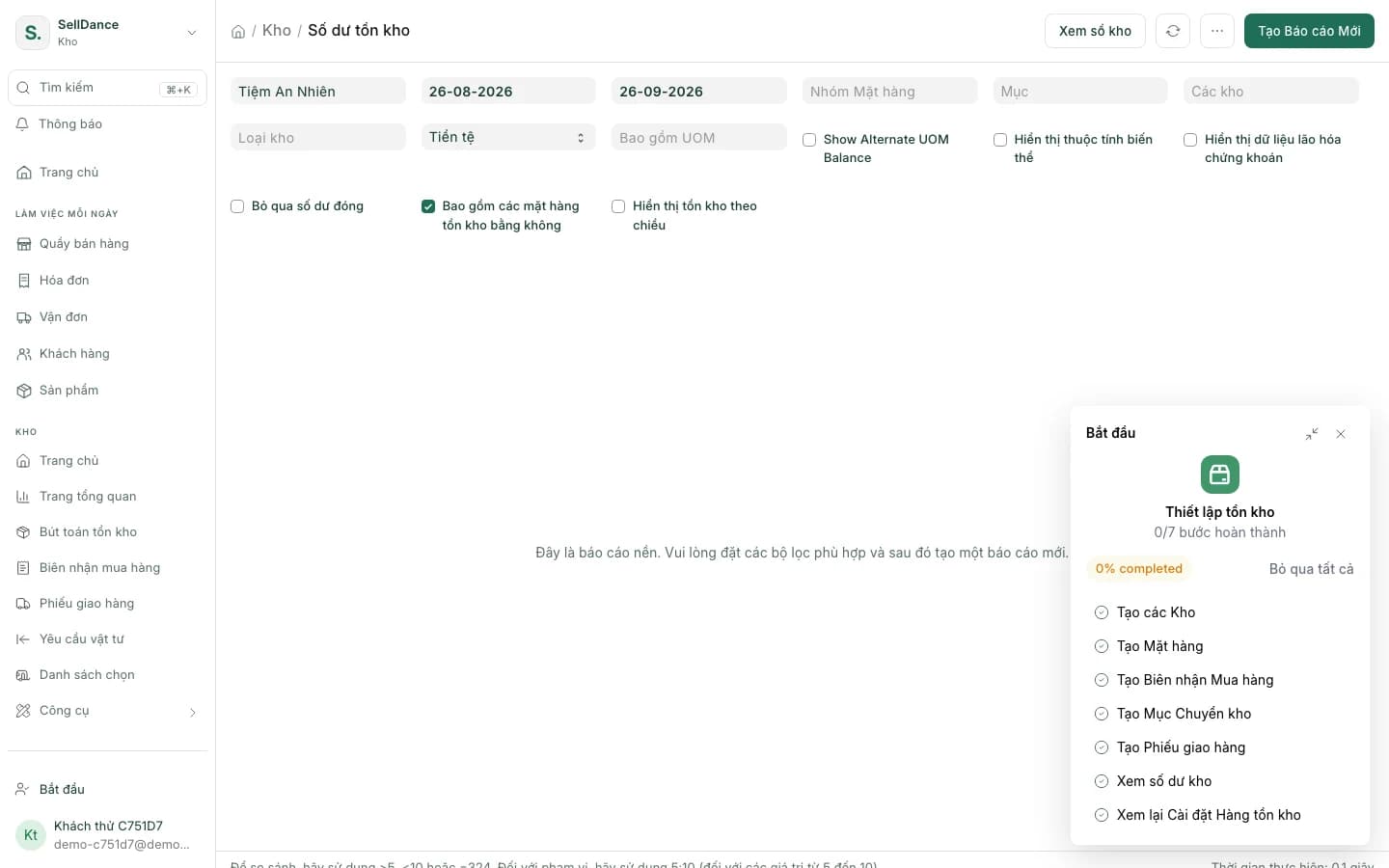Viewport: 1389px width, 868px height.
Task: Enable Hiển thị thuộc tính biến thể checkbox
Action: (1000, 140)
